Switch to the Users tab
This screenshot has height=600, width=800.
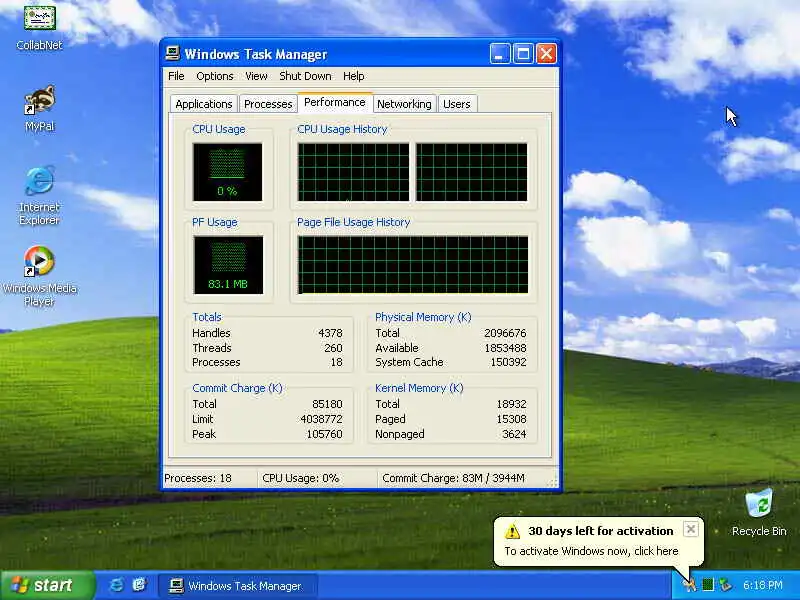[x=457, y=104]
